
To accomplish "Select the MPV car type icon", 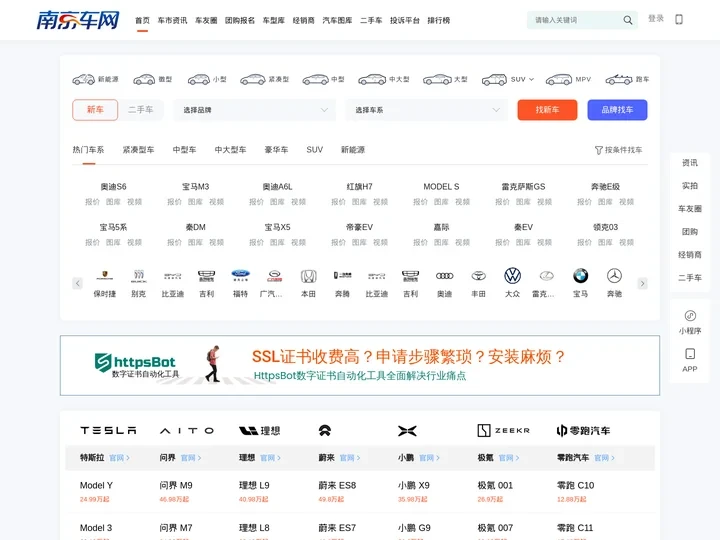I will (558, 79).
